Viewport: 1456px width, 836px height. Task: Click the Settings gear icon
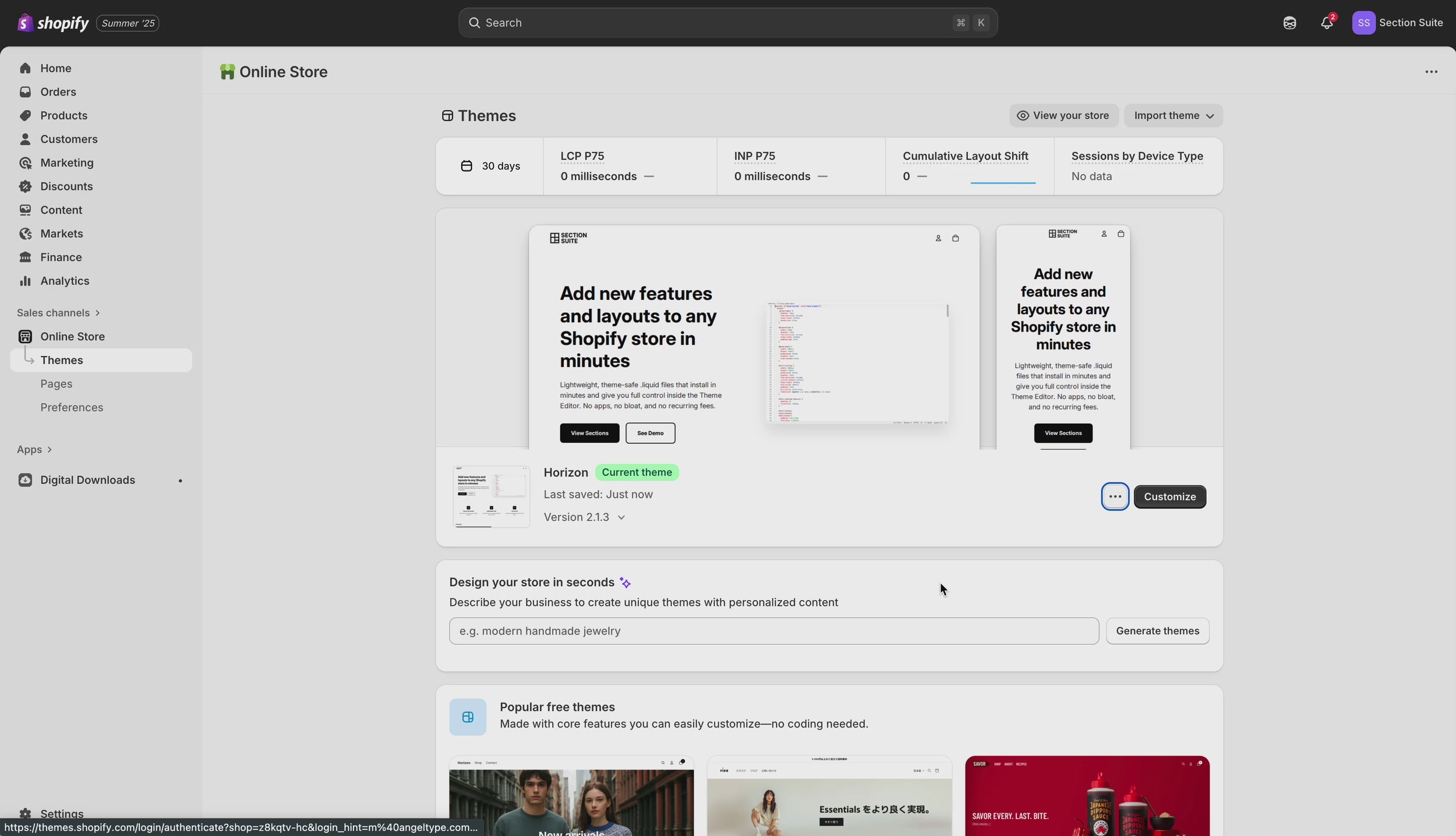[x=25, y=814]
